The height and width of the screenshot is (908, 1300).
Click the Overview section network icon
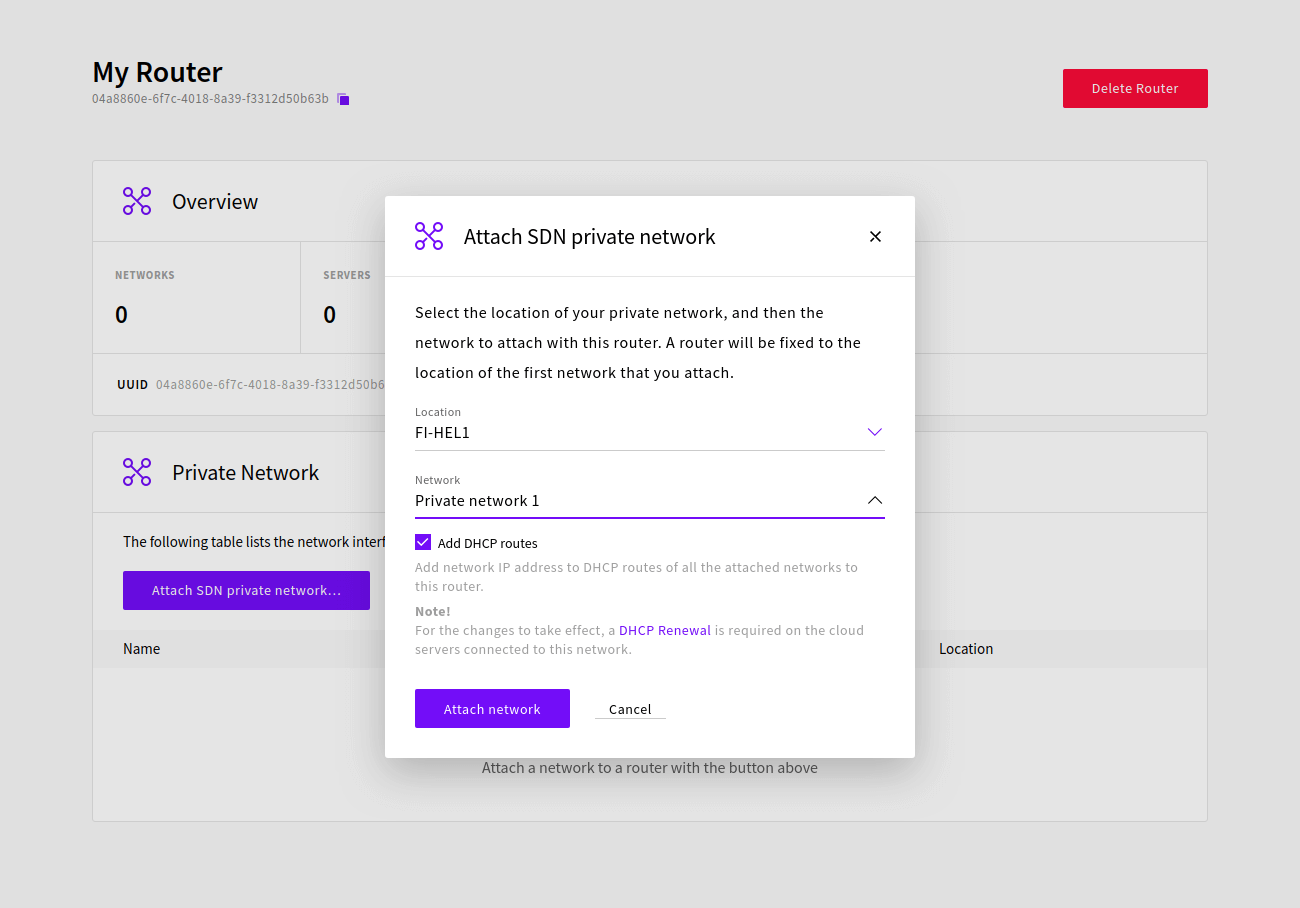click(137, 201)
